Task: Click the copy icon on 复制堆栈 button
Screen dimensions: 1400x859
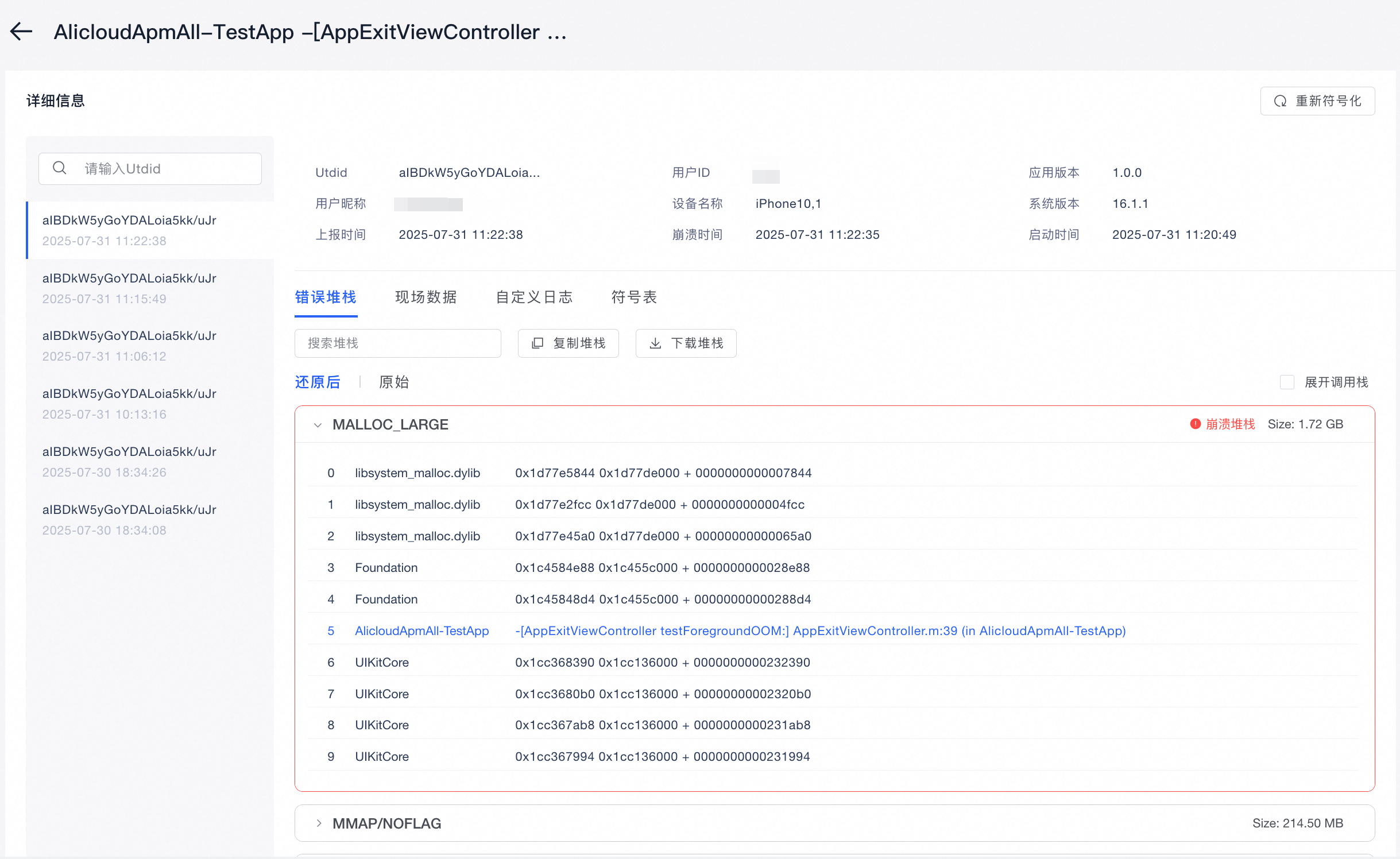Action: 537,343
